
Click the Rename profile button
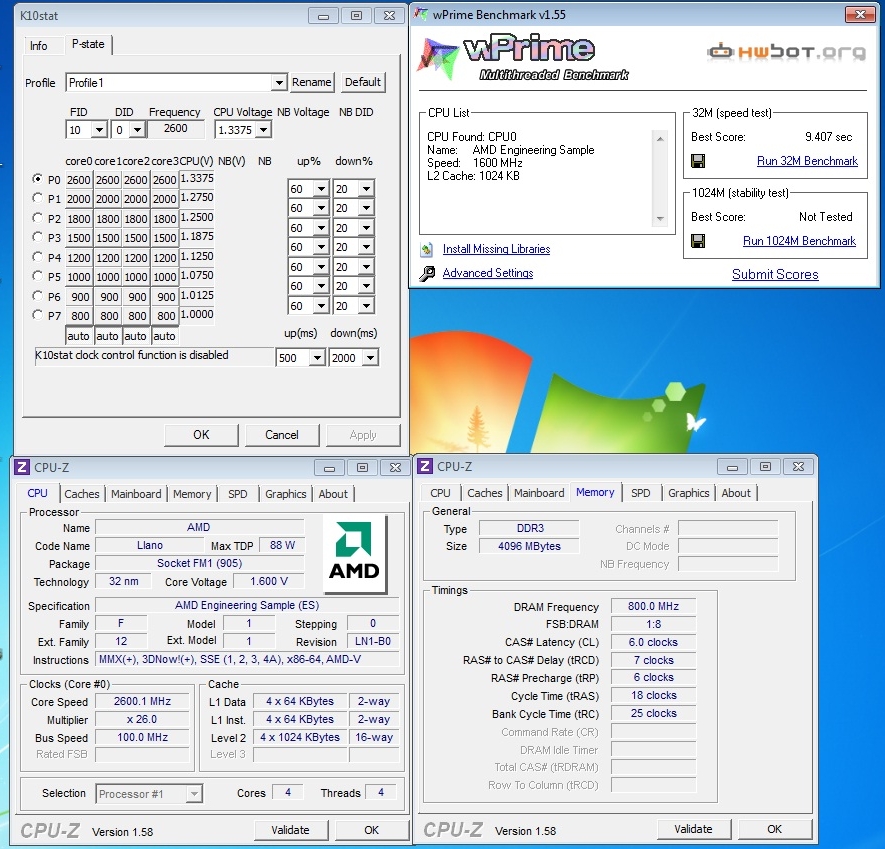click(312, 82)
